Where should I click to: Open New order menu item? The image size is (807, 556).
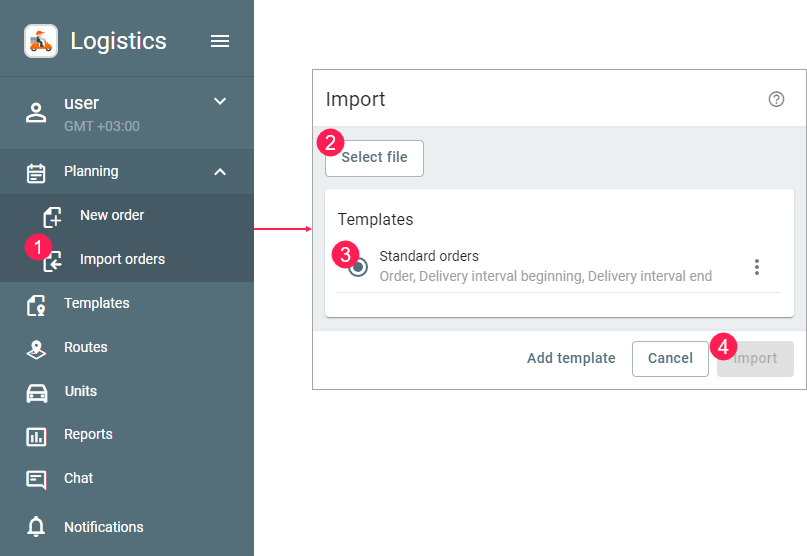[112, 215]
